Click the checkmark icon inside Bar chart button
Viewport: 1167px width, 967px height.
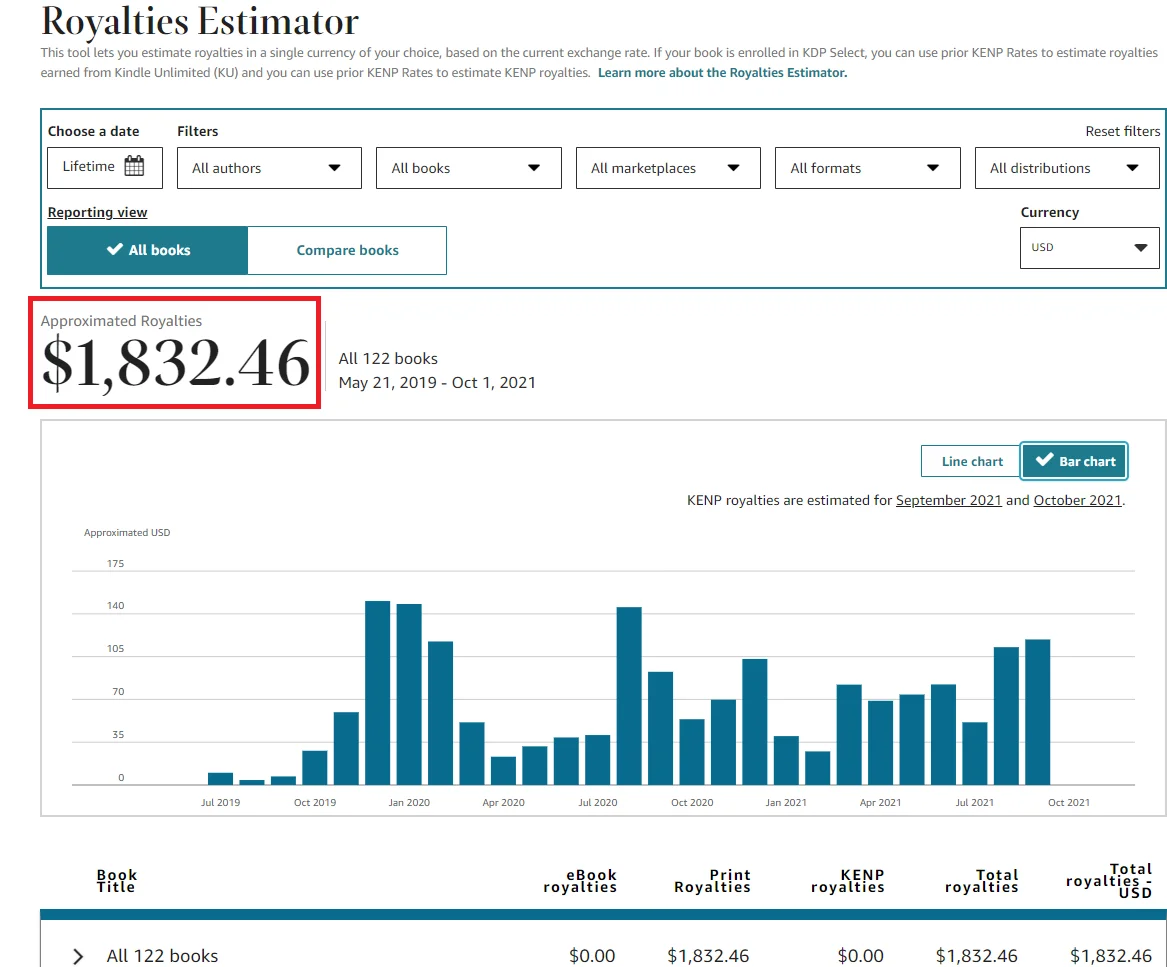click(1043, 461)
